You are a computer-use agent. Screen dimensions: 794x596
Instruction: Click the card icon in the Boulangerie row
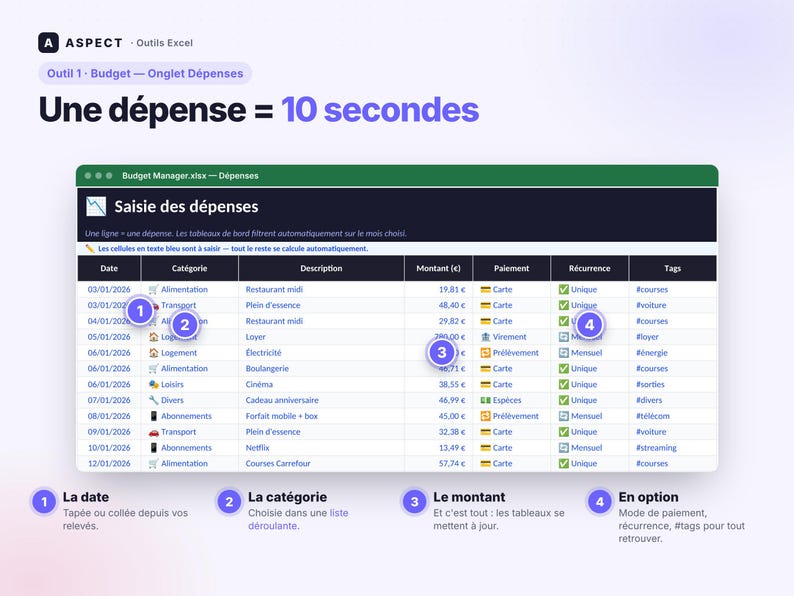click(485, 369)
